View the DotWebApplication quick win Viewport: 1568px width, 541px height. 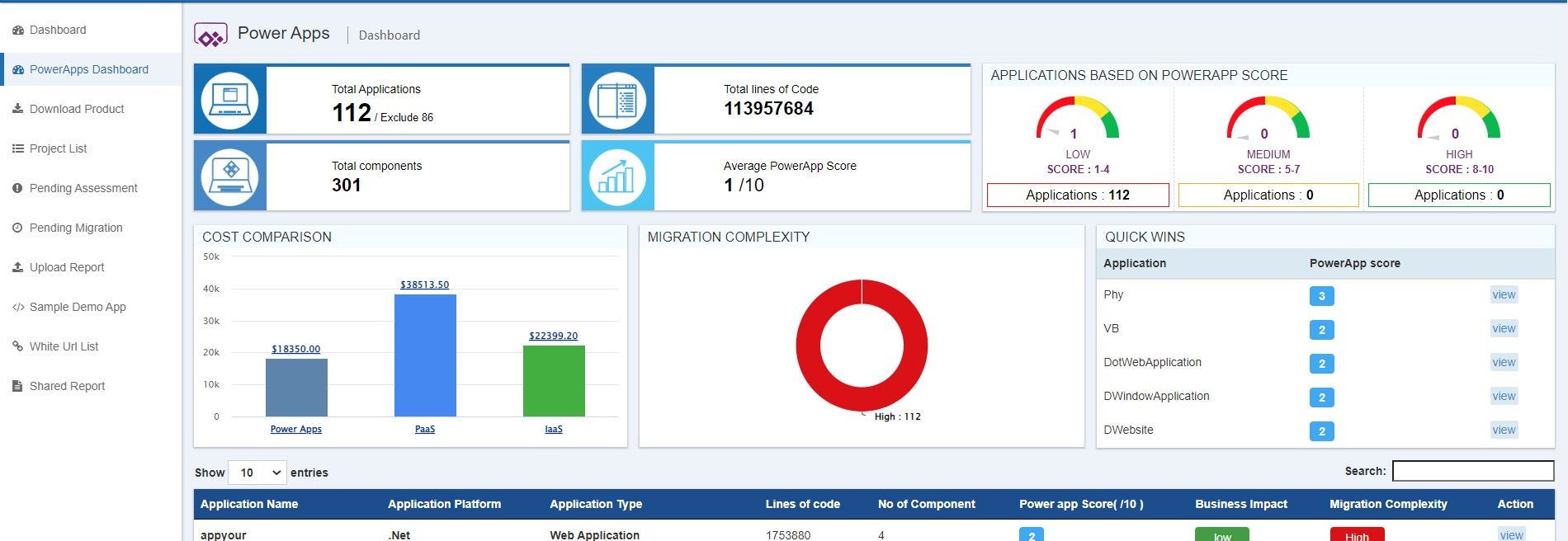(x=1504, y=363)
